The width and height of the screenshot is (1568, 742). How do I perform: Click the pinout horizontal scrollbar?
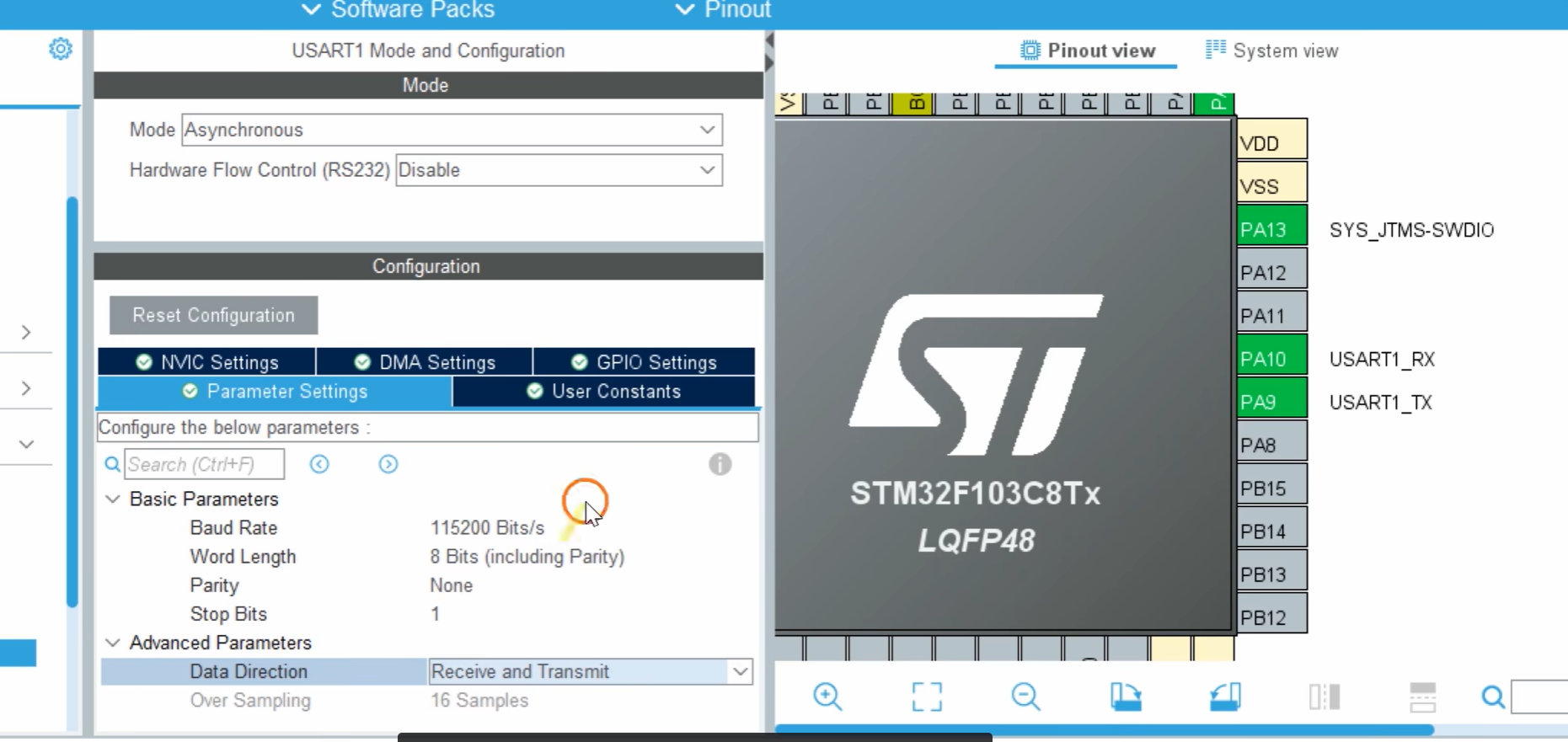tap(1105, 729)
